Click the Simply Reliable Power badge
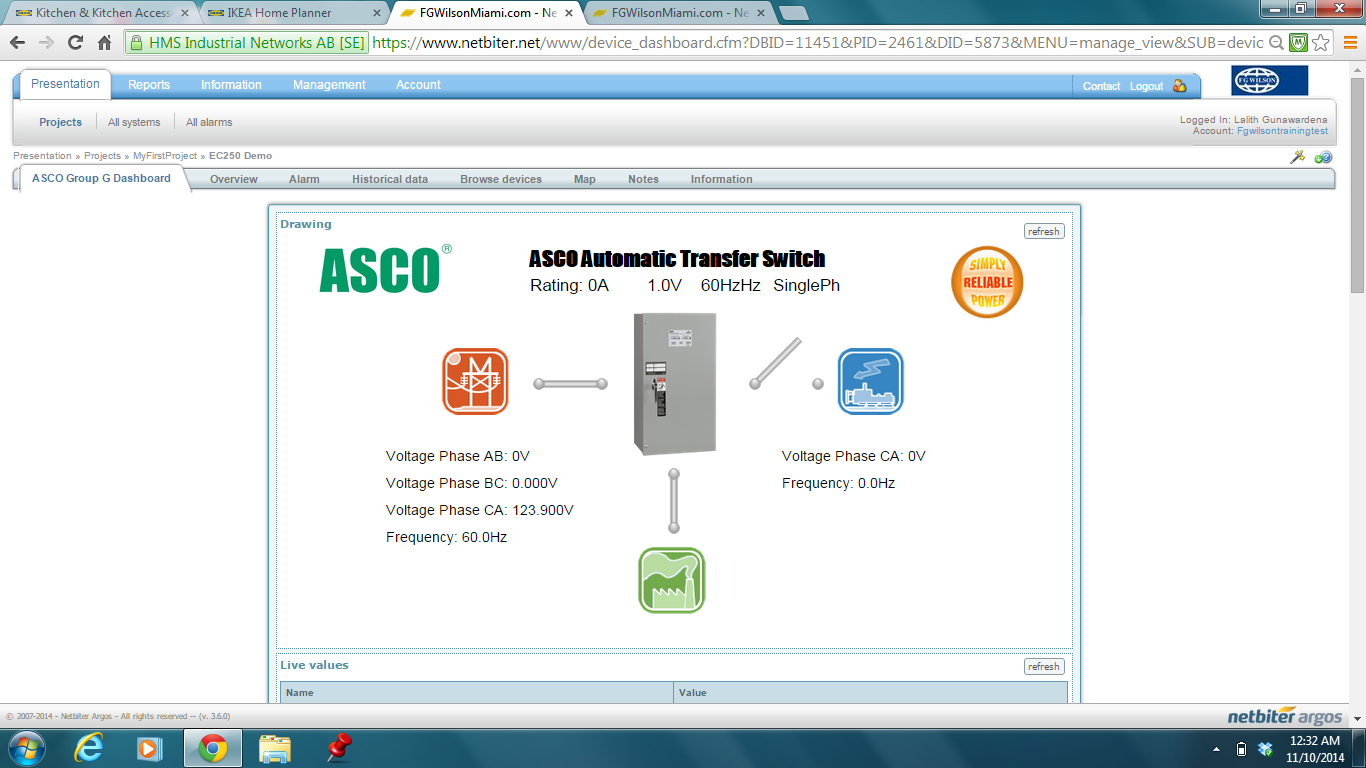Screen dimensions: 1366x768 pyautogui.click(x=987, y=282)
